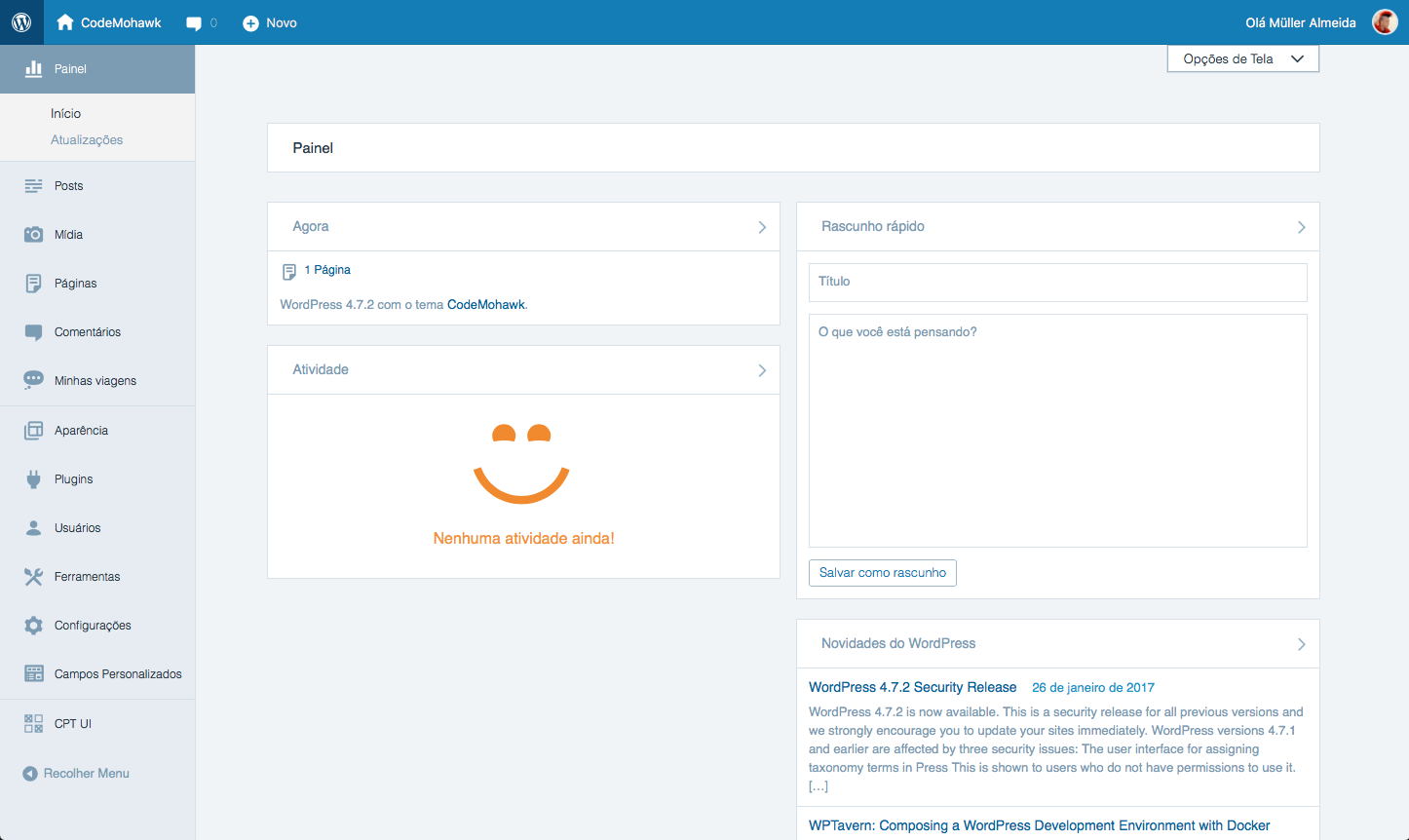Open the Atualizações submenu item

click(87, 139)
